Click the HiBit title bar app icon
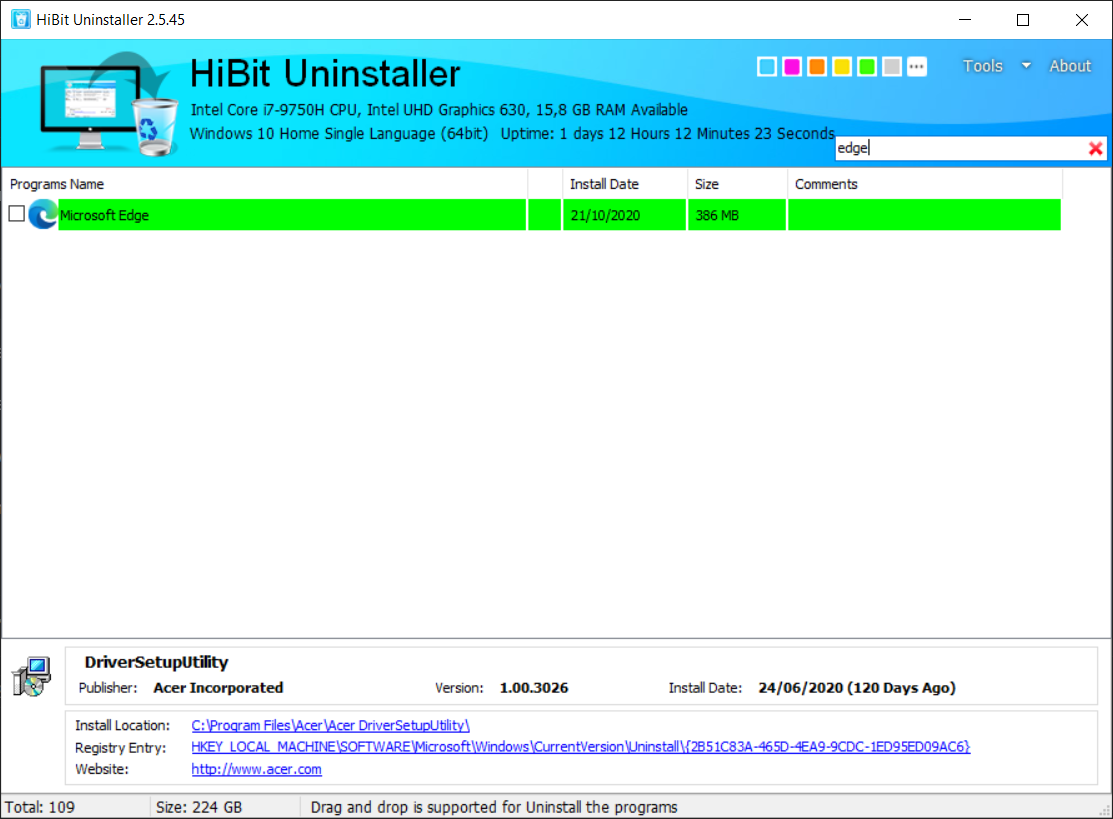Image resolution: width=1113 pixels, height=819 pixels. (21, 19)
